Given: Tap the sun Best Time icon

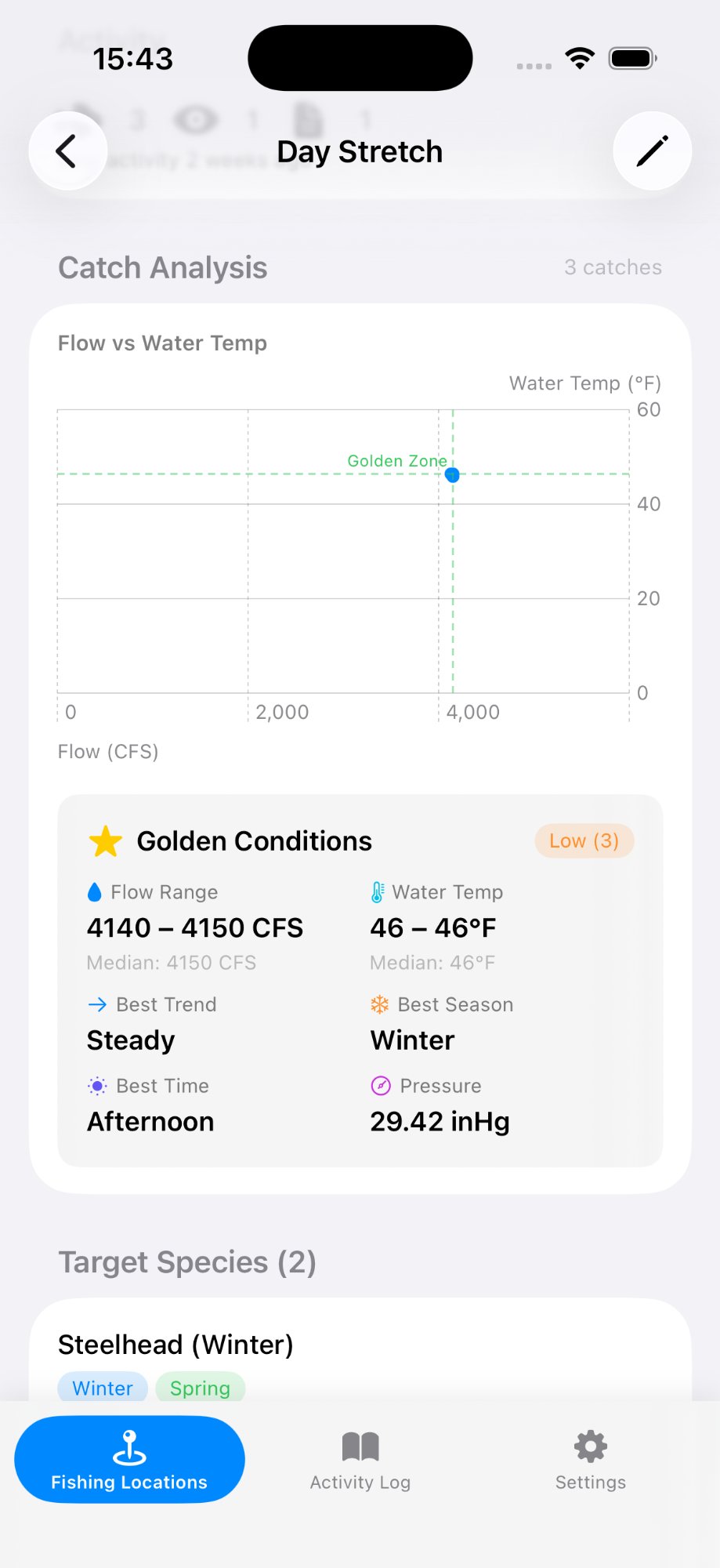Looking at the screenshot, I should [x=97, y=1086].
